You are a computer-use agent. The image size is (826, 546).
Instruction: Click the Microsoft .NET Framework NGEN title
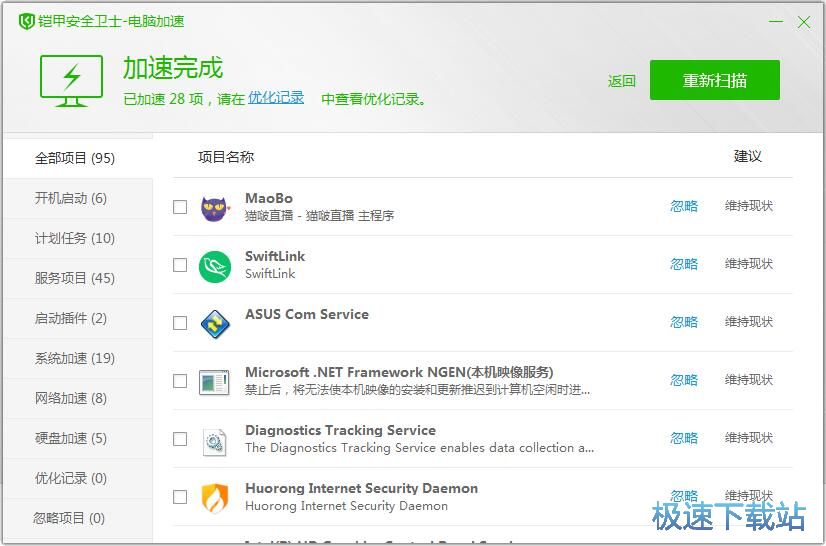[x=399, y=372]
